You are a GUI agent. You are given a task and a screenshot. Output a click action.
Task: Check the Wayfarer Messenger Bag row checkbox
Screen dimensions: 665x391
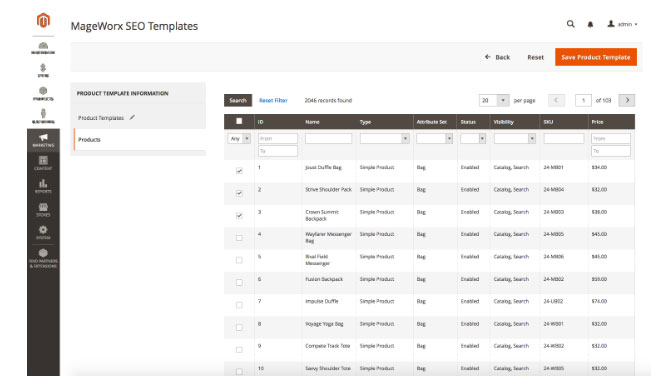click(x=239, y=238)
